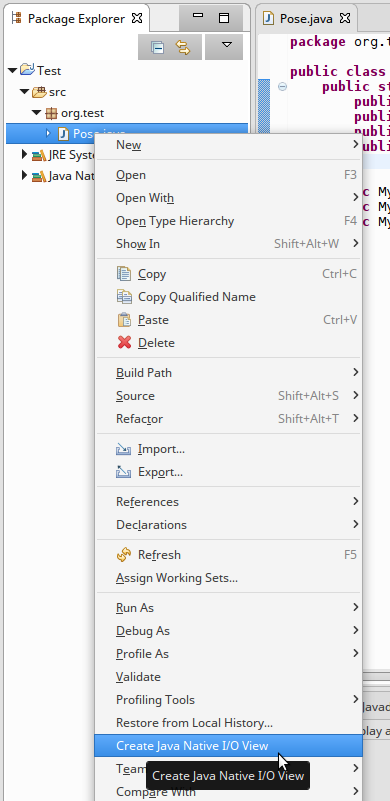
Task: Choose Assign Working Sets...
Action: click(x=228, y=578)
